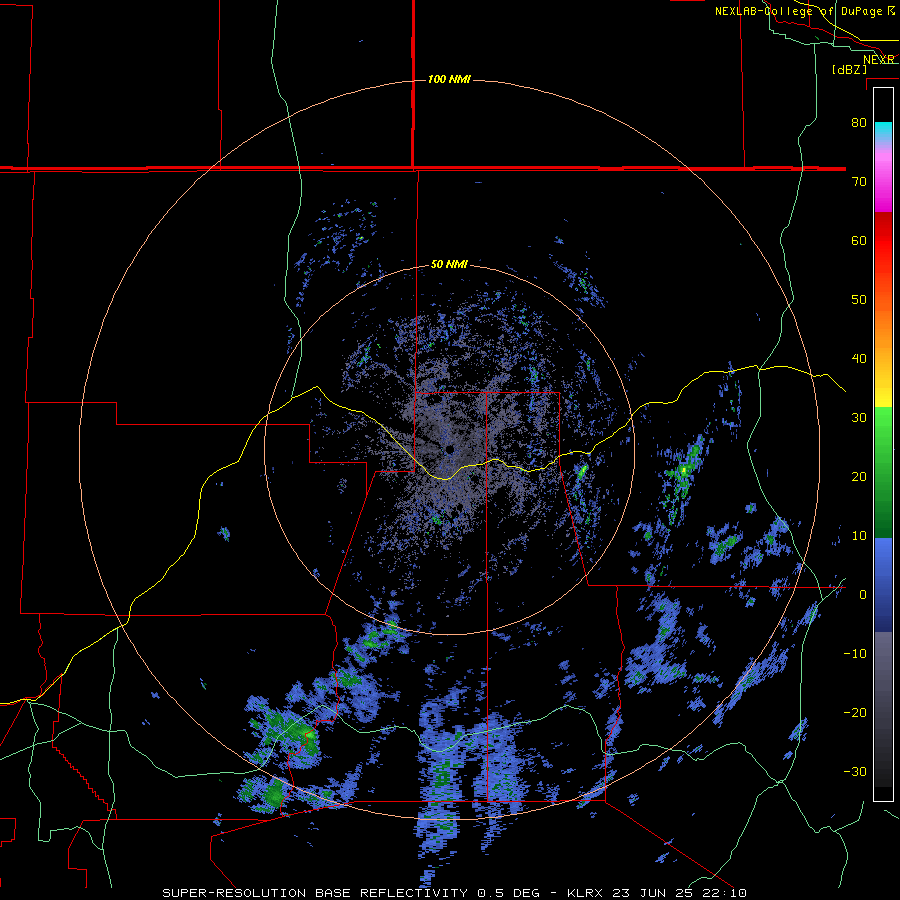Click the KLRX radar site center dot
The image size is (900, 900).
(x=449, y=449)
